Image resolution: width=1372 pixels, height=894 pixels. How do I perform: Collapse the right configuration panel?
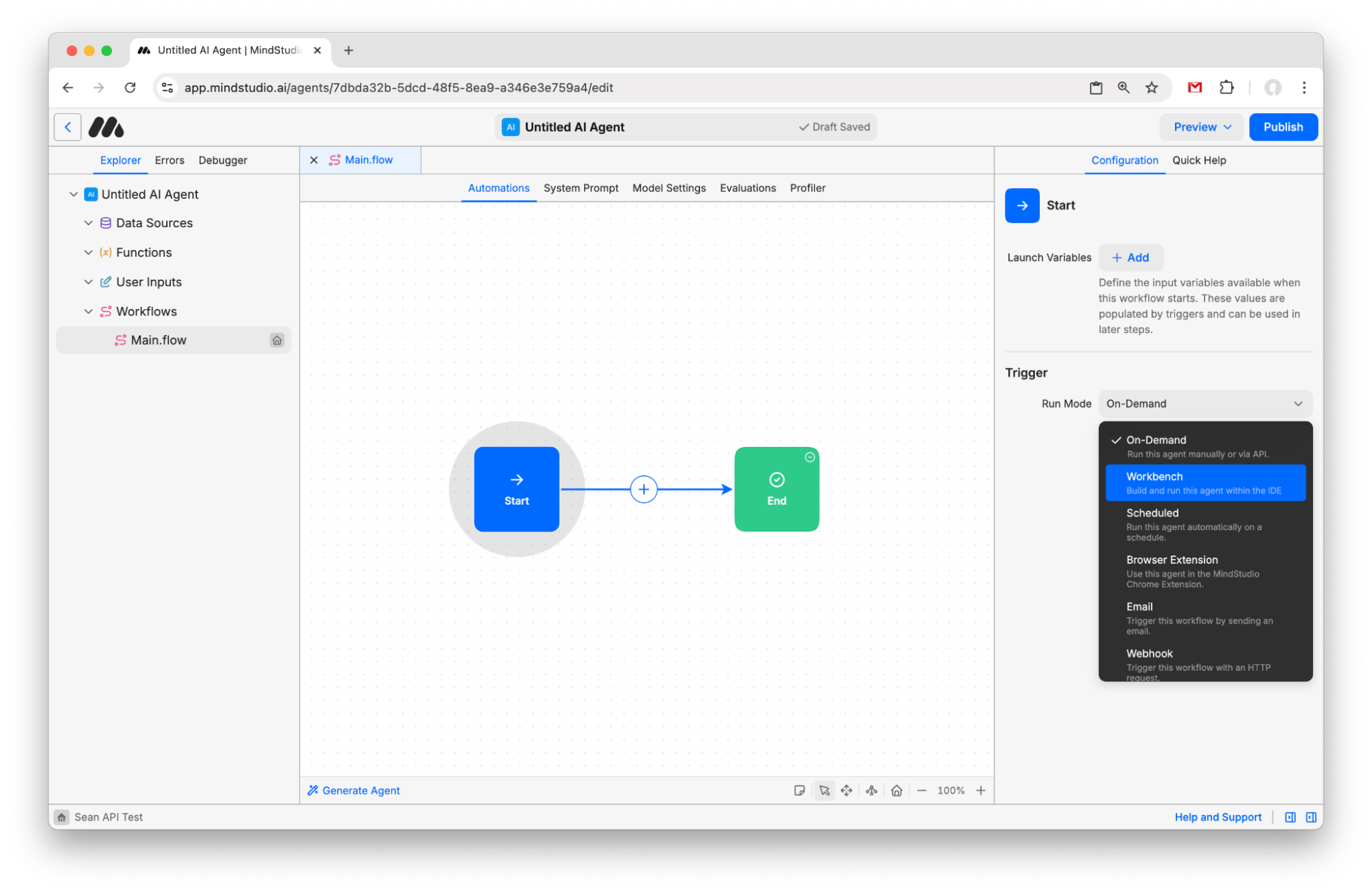[1311, 817]
